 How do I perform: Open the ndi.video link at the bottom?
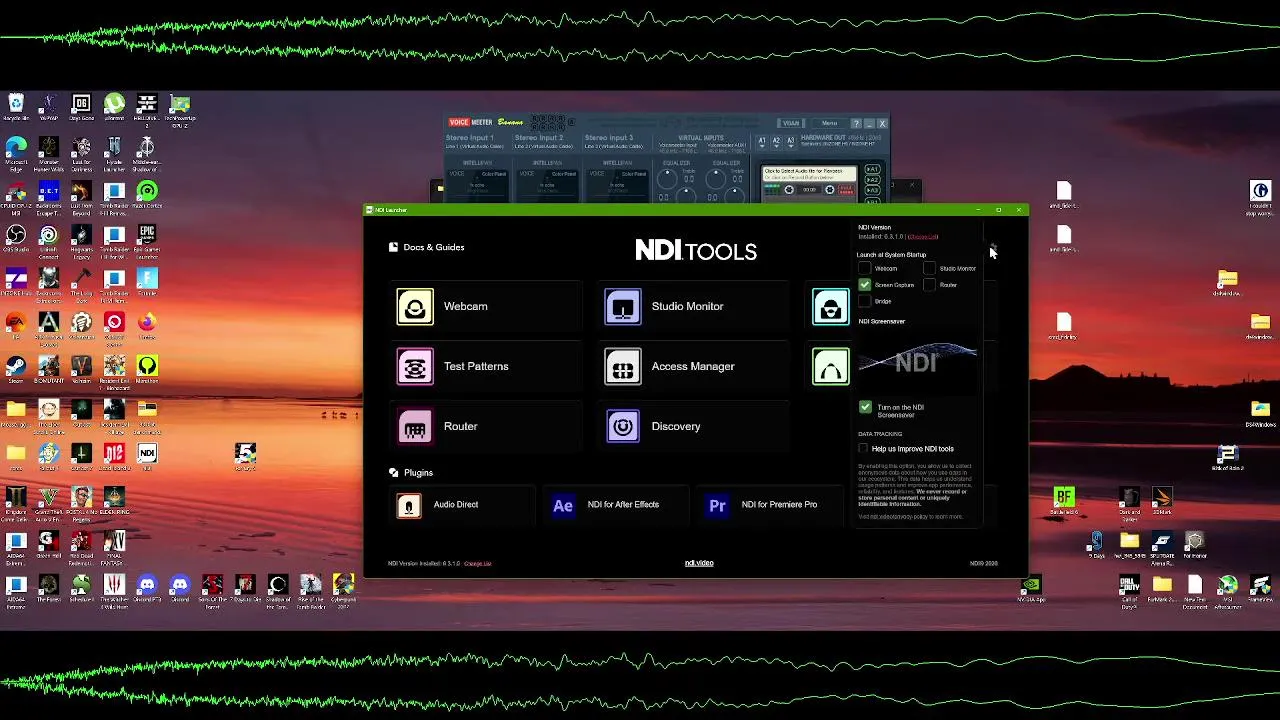tap(699, 563)
